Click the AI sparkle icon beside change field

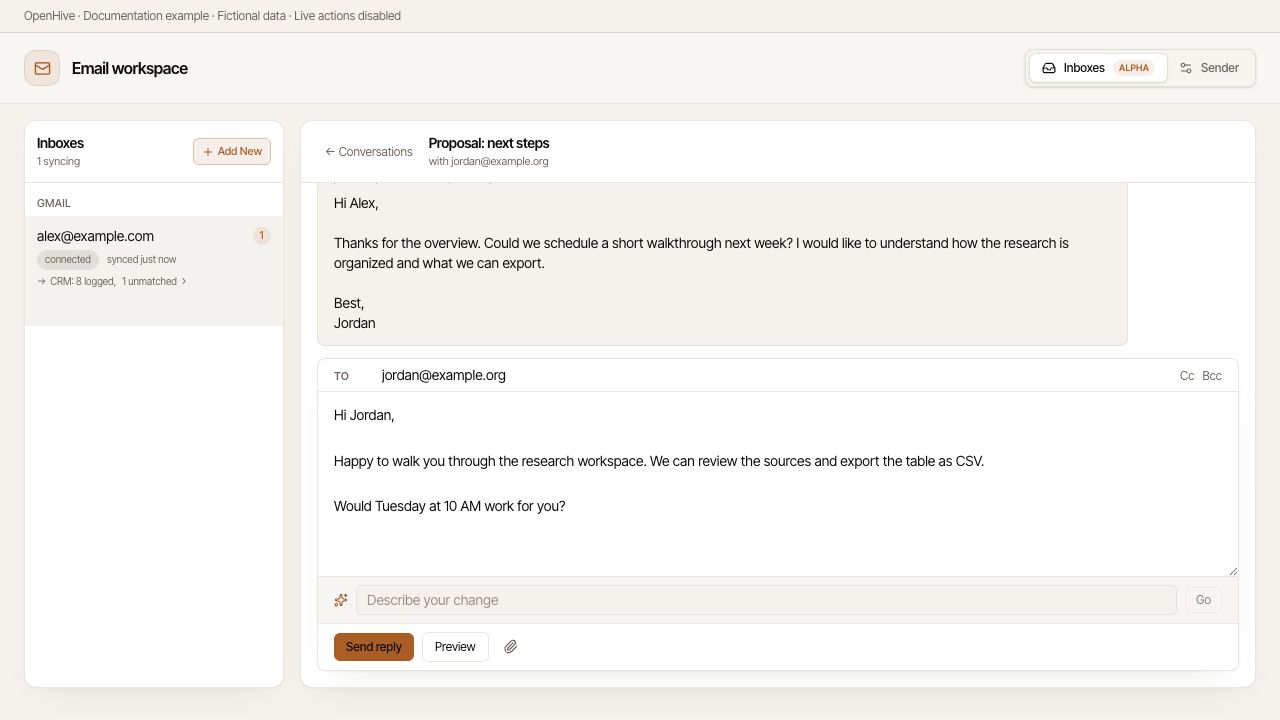341,600
